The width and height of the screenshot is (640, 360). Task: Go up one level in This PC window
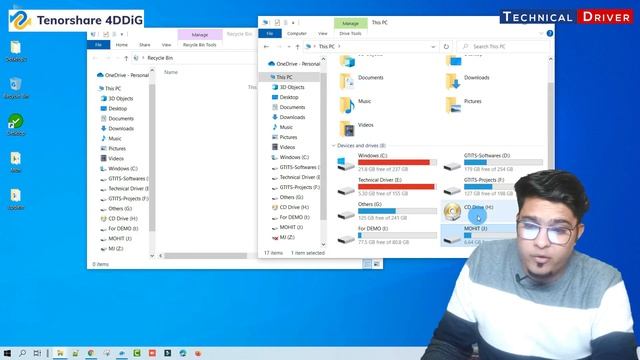tap(297, 47)
